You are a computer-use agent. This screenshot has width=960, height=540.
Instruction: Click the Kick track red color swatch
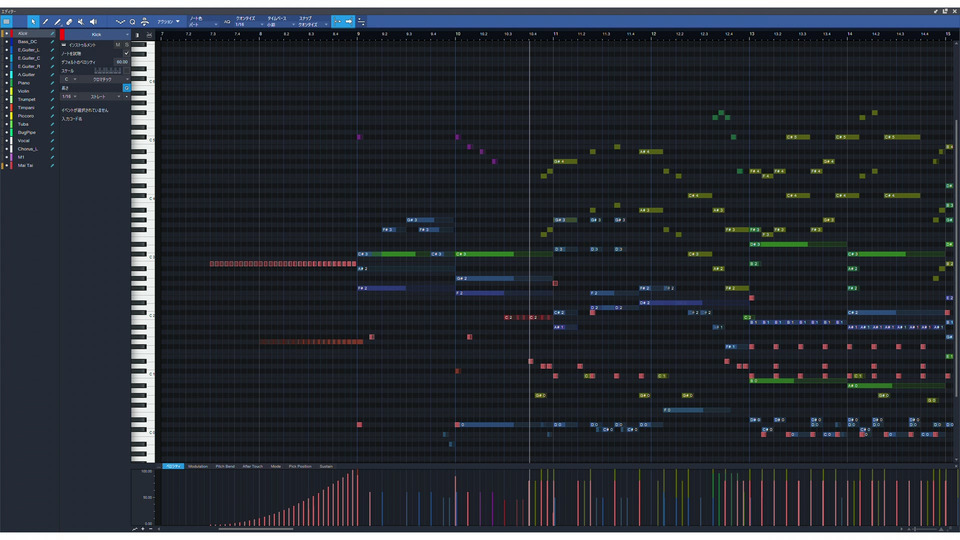[x=12, y=34]
